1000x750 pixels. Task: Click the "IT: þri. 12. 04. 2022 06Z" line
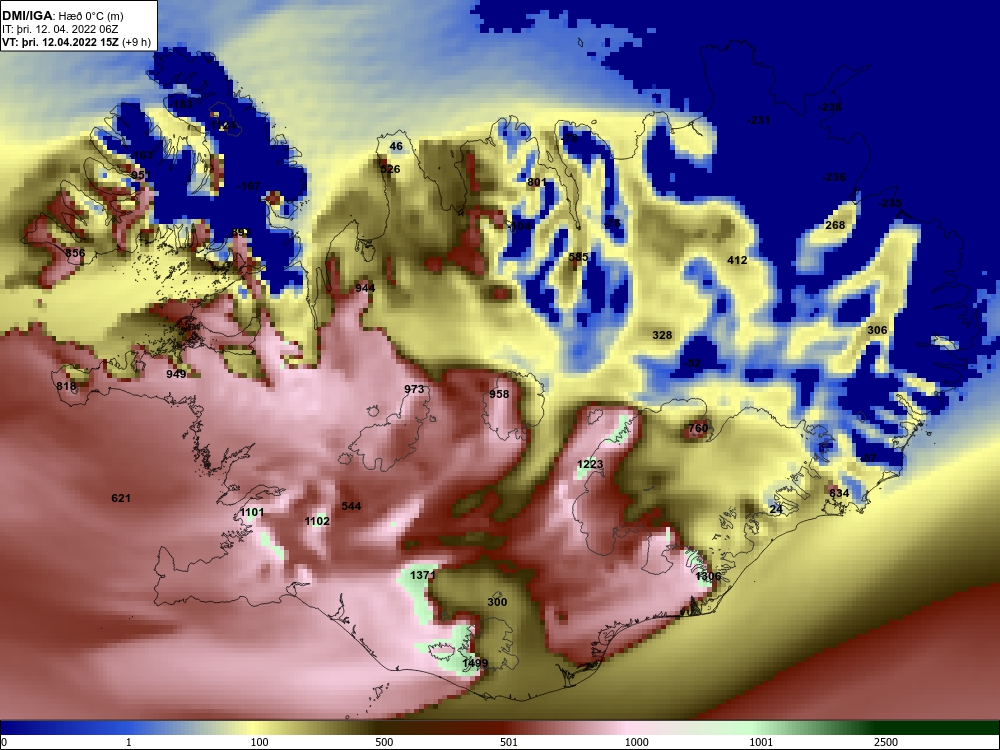tap(60, 29)
